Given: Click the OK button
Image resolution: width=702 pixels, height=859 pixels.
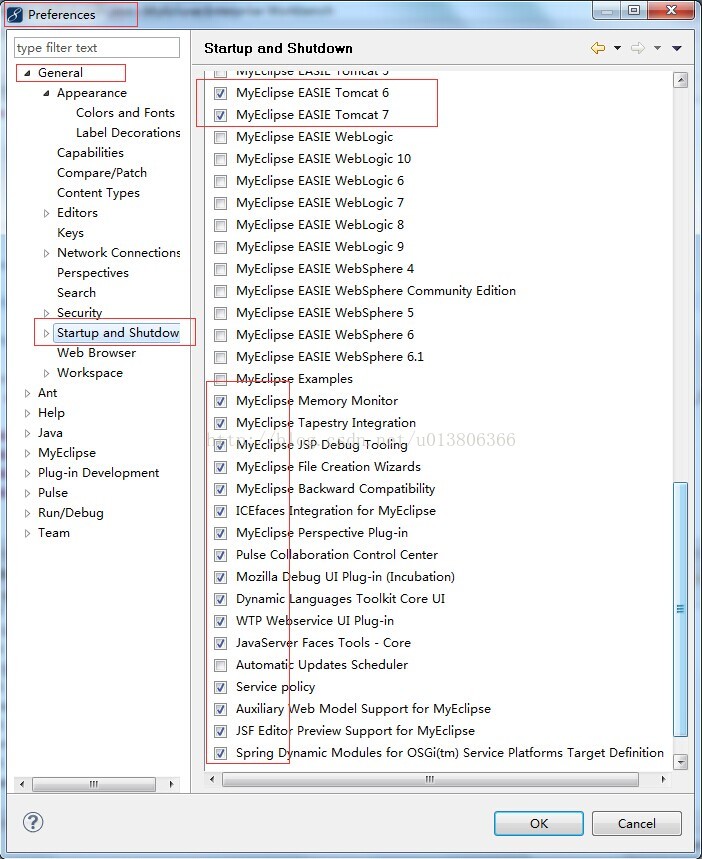Looking at the screenshot, I should click(539, 823).
